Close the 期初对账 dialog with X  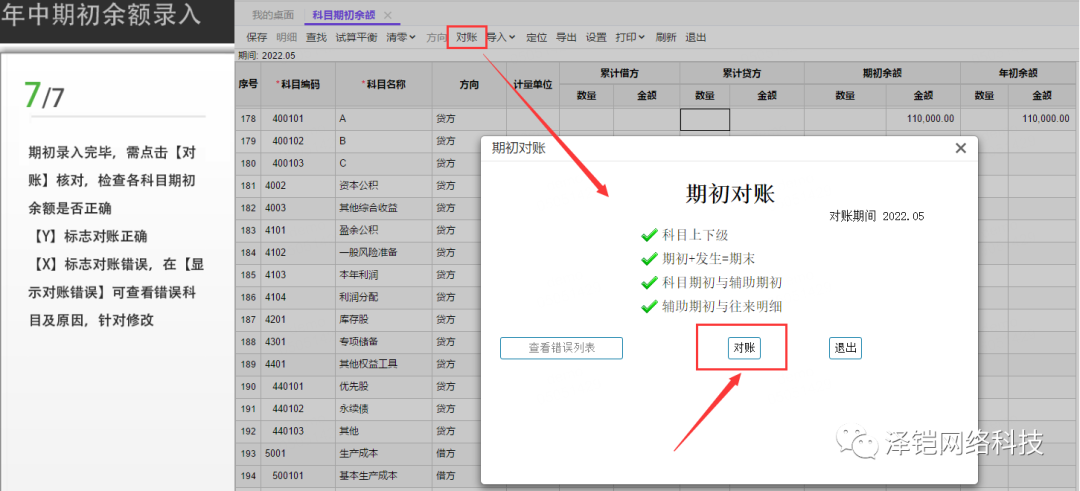point(960,148)
